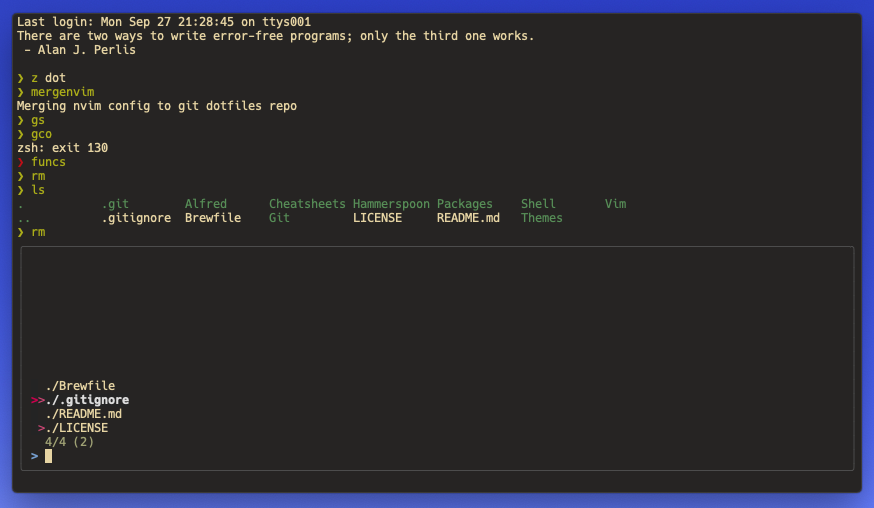Click the Vim directory in ls output
Image resolution: width=874 pixels, height=508 pixels.
point(615,204)
